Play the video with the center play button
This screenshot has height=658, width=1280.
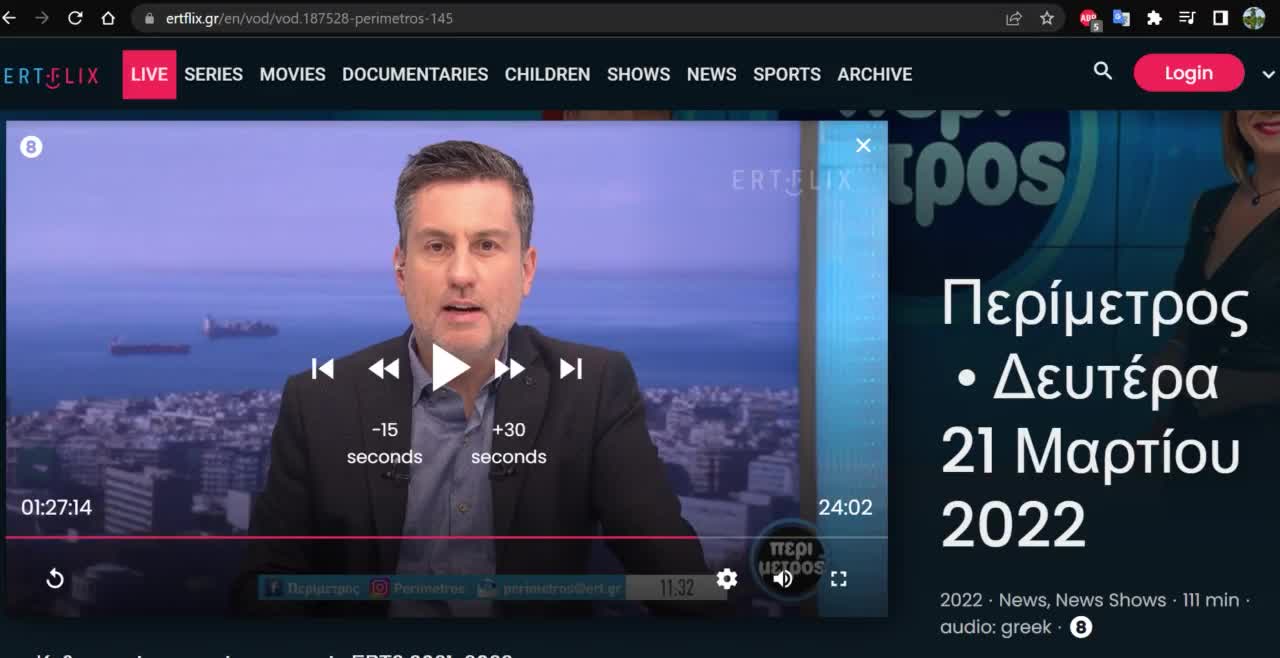450,368
